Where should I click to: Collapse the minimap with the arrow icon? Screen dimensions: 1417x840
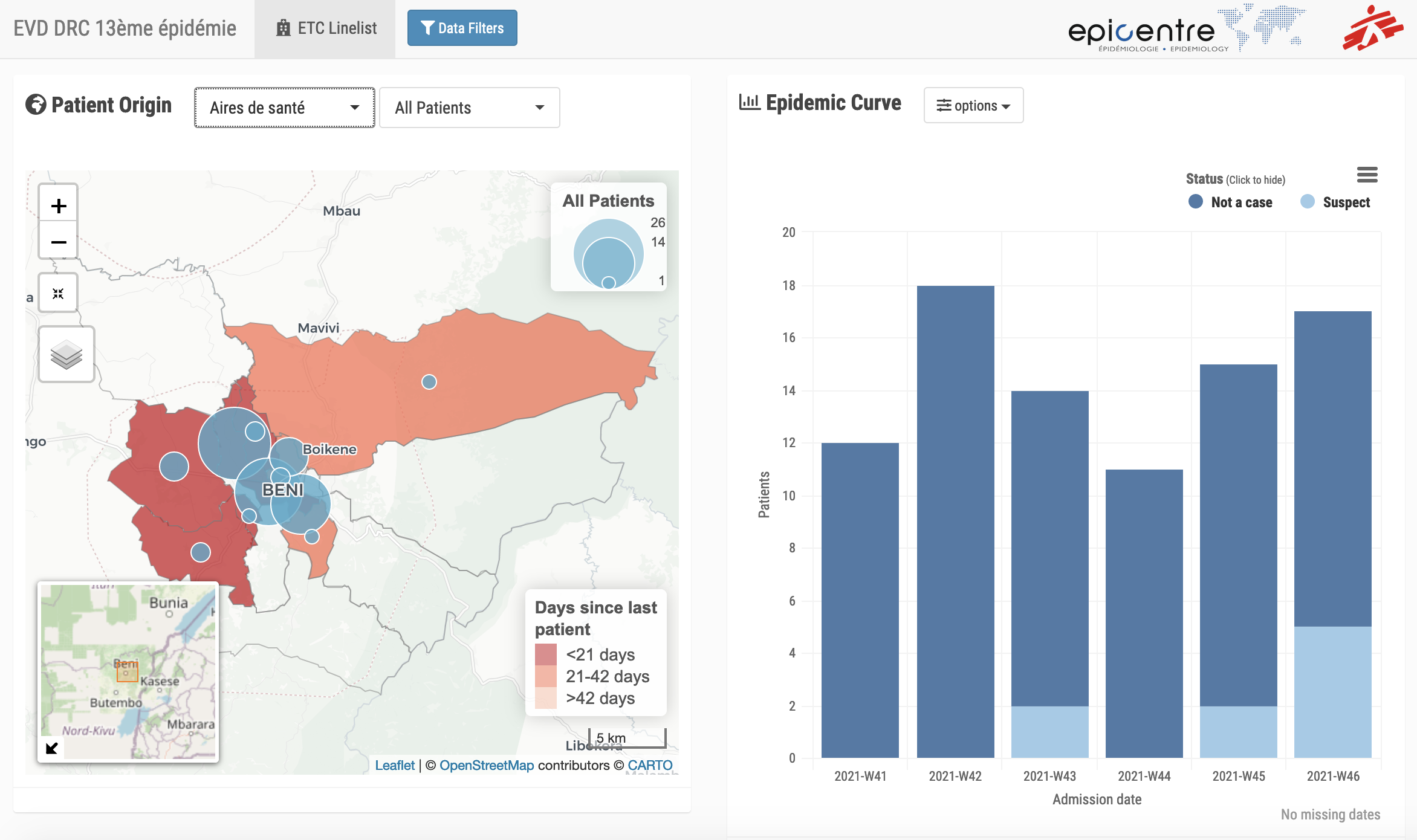(52, 748)
